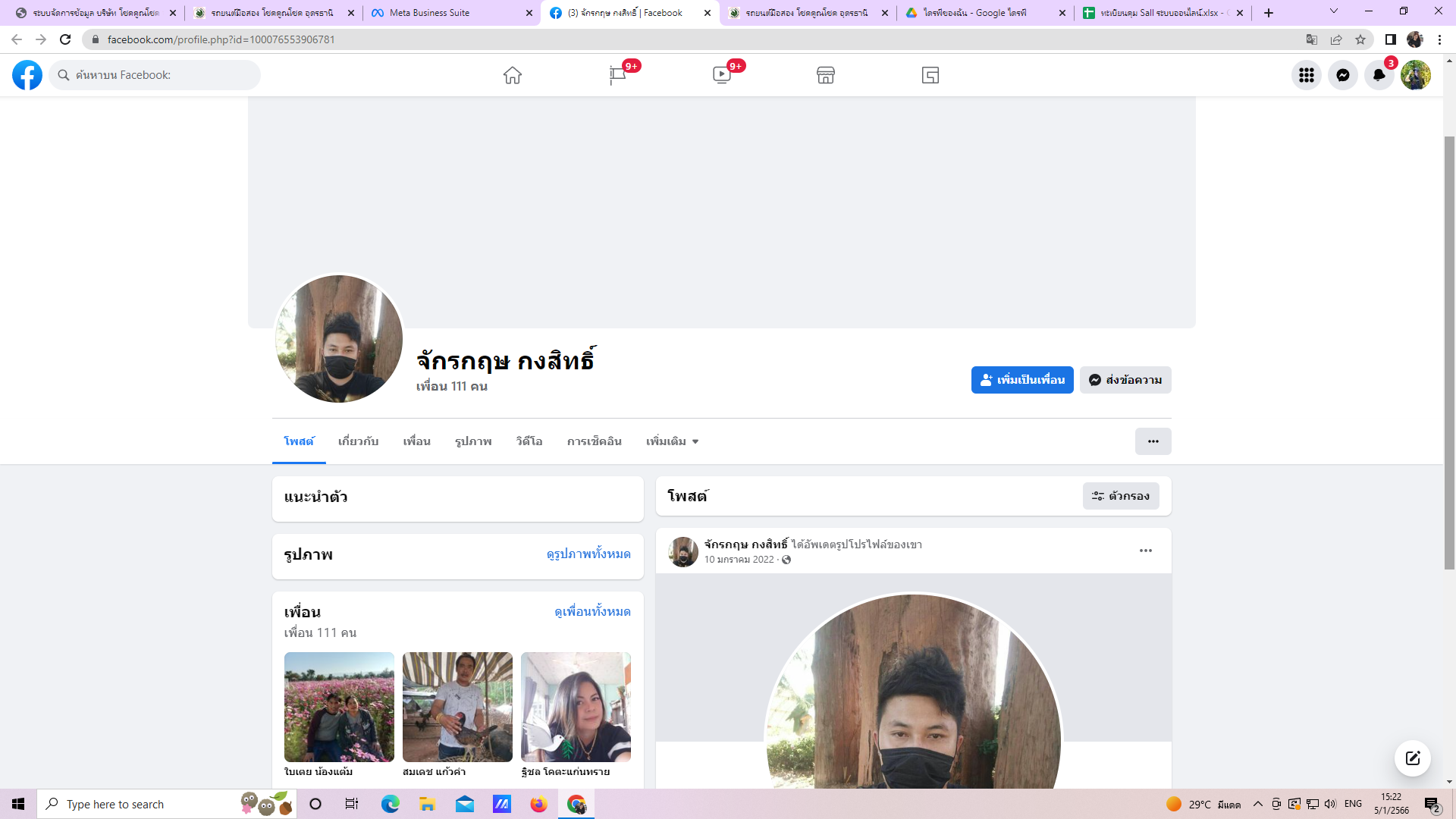Open the Facebook menu grid icon
Screen dimensions: 1456x819
coord(1307,75)
